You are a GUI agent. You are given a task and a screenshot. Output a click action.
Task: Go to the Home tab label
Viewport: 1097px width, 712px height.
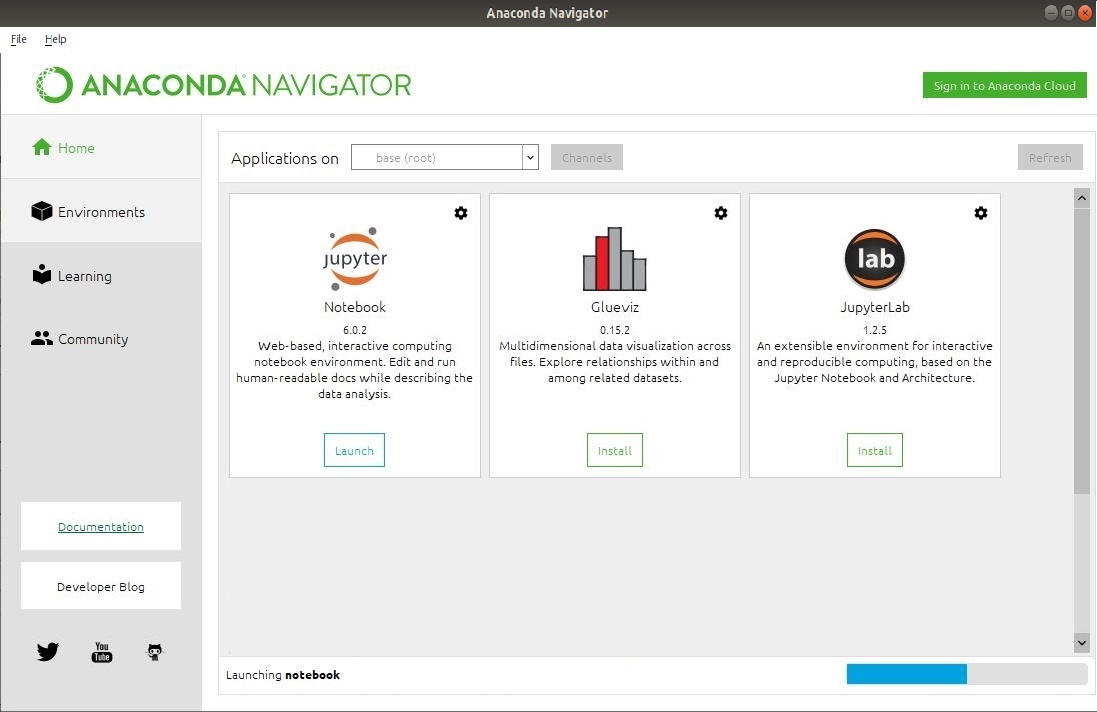point(76,148)
